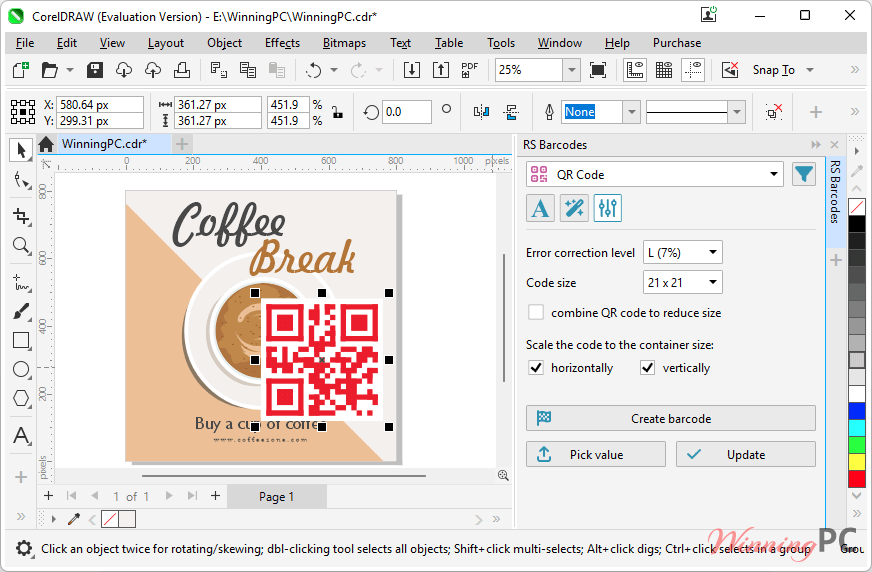Image resolution: width=872 pixels, height=572 pixels.
Task: Select the Page 1 tab
Action: [x=276, y=496]
